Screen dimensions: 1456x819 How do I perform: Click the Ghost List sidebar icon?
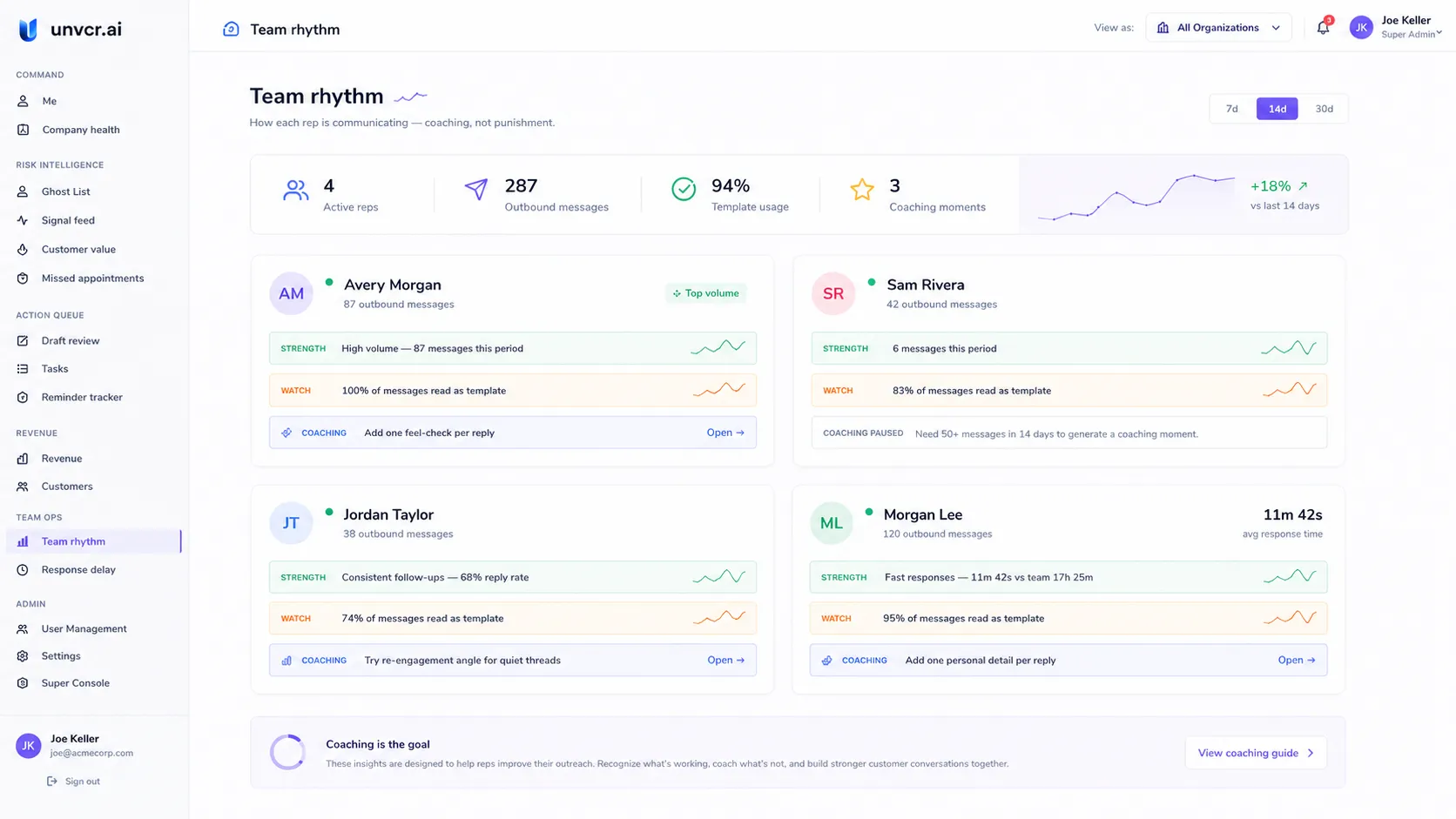pyautogui.click(x=23, y=191)
